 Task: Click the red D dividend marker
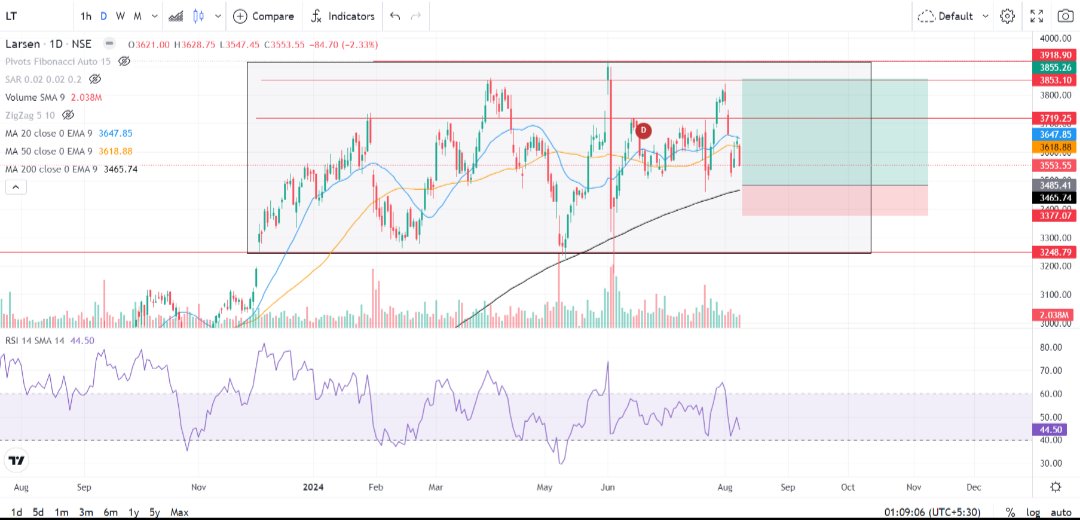(643, 129)
